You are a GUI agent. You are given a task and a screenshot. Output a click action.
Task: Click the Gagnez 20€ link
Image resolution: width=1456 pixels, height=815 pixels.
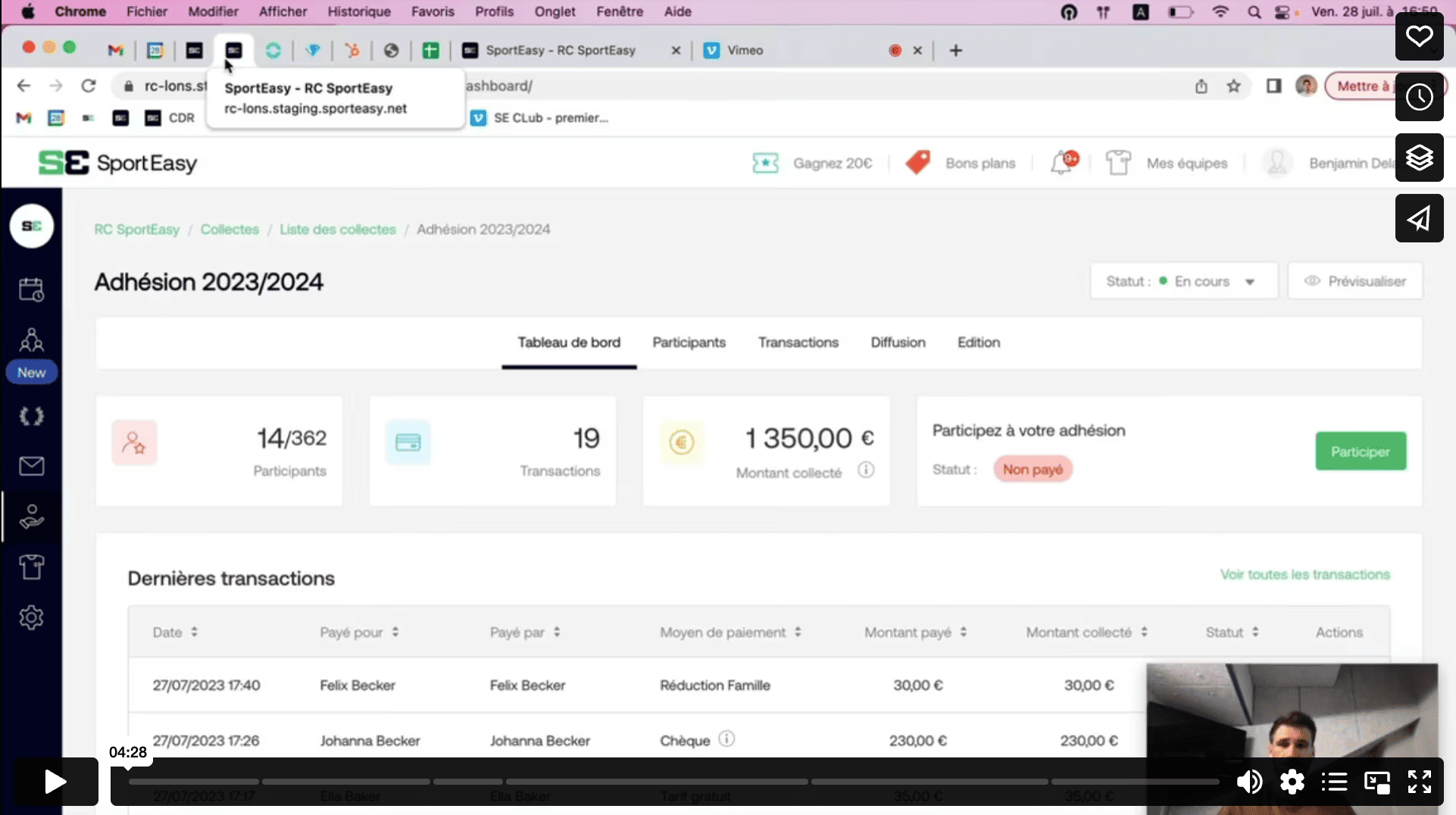812,163
